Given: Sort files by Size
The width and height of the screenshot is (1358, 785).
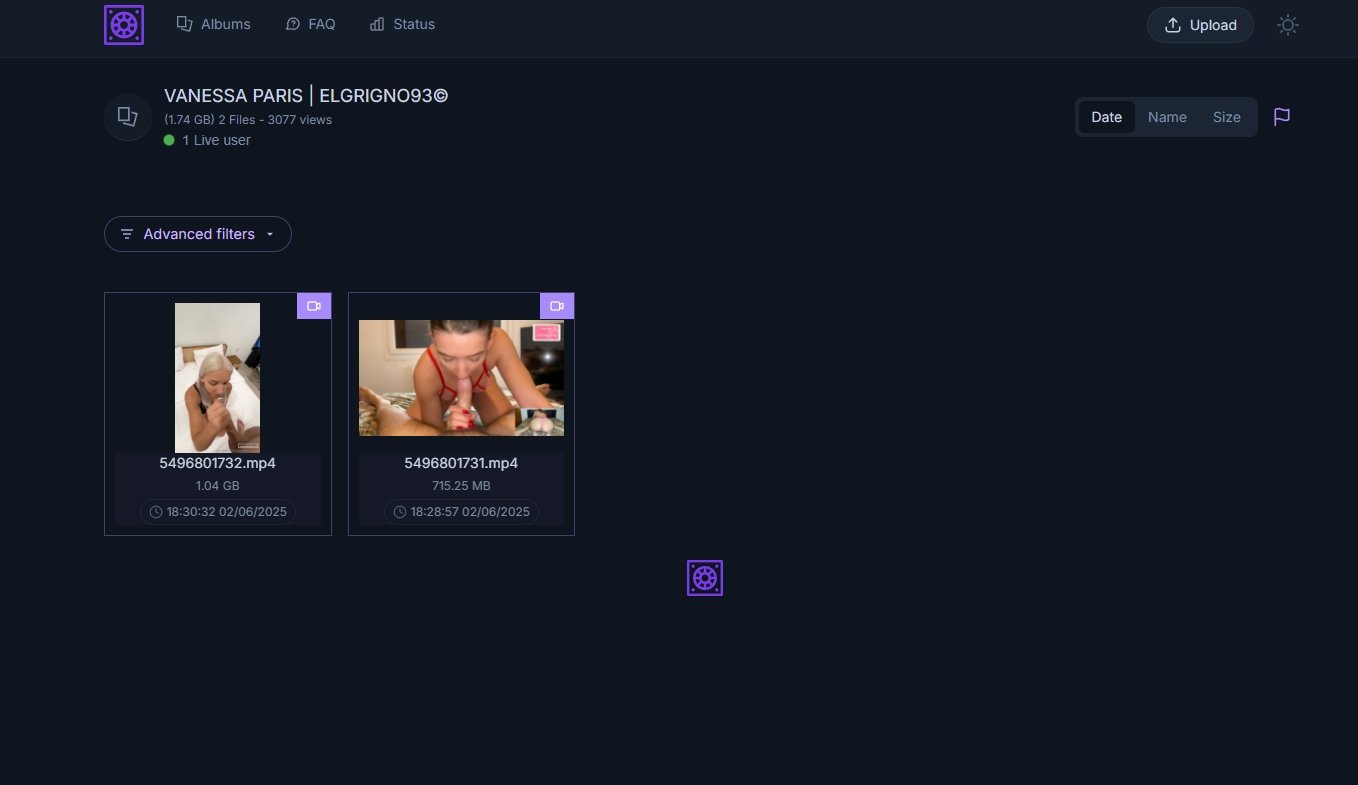Looking at the screenshot, I should [1227, 117].
